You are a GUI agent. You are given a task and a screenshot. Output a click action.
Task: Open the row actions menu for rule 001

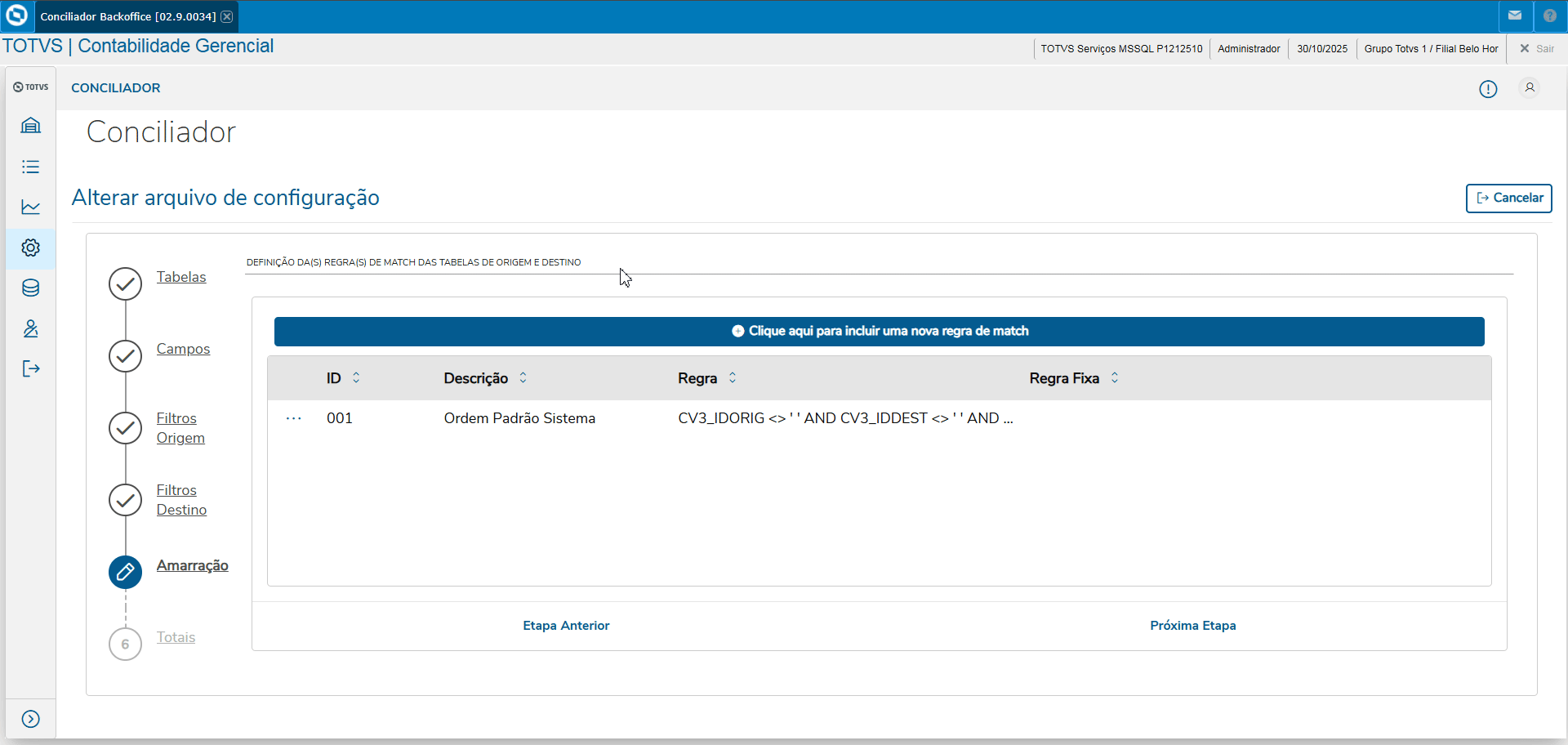[x=294, y=418]
